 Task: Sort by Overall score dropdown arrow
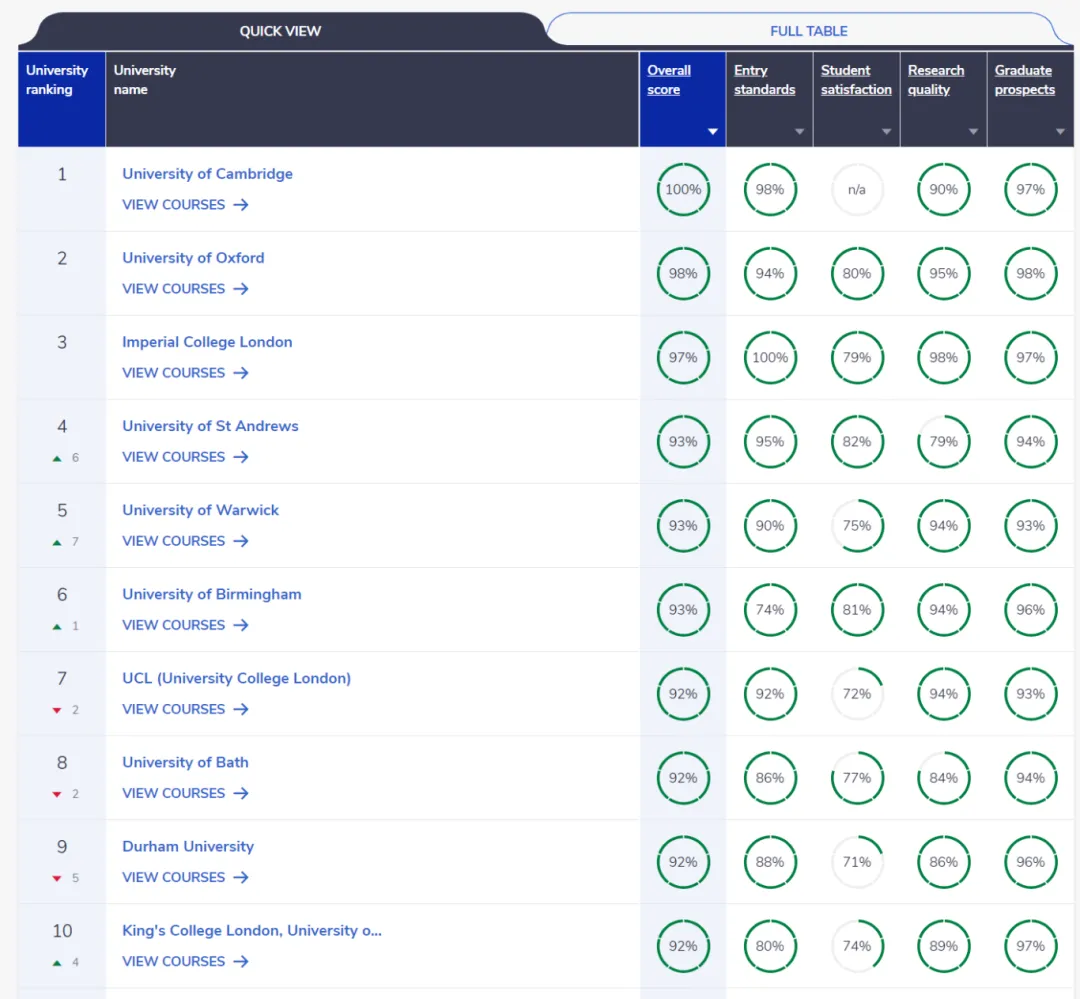(x=712, y=132)
